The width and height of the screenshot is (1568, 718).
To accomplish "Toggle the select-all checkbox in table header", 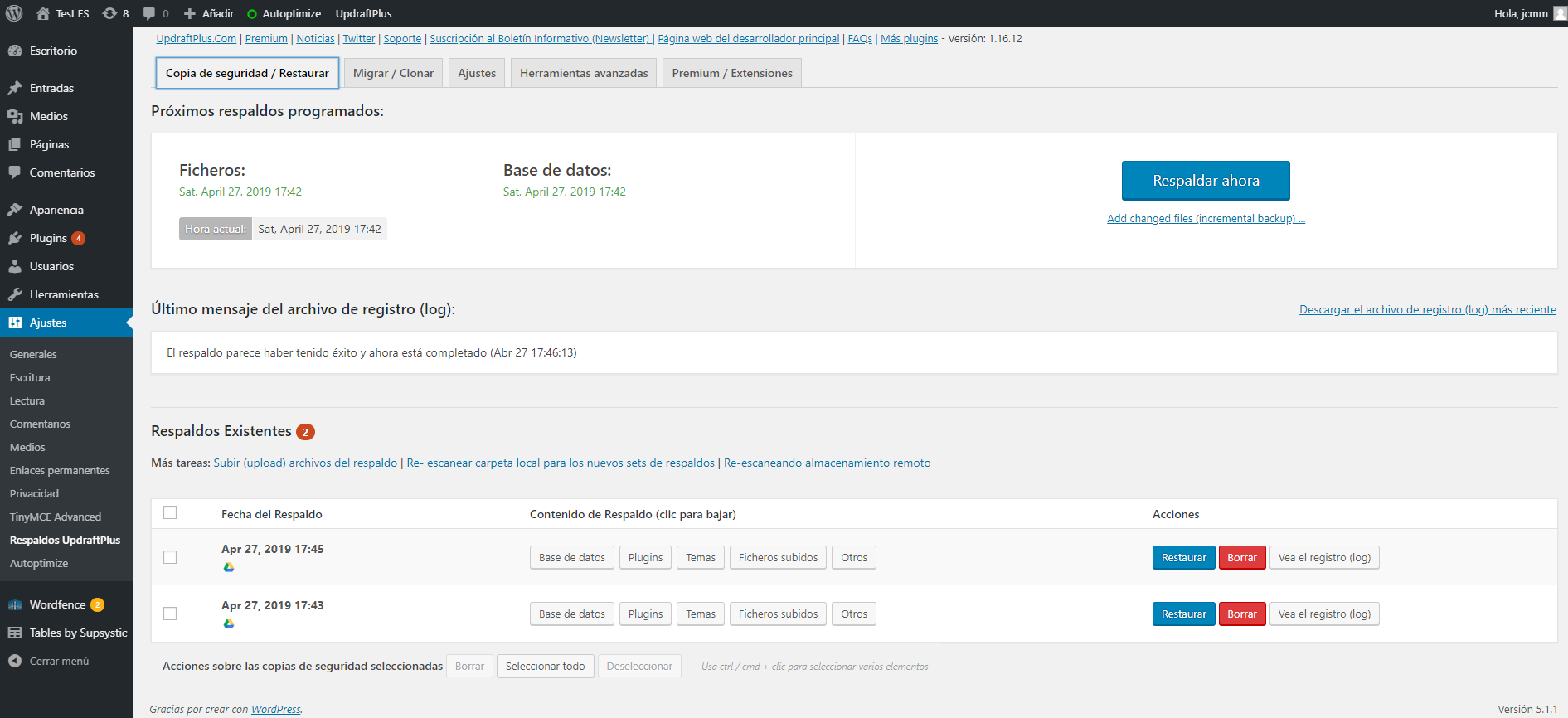I will coord(170,512).
